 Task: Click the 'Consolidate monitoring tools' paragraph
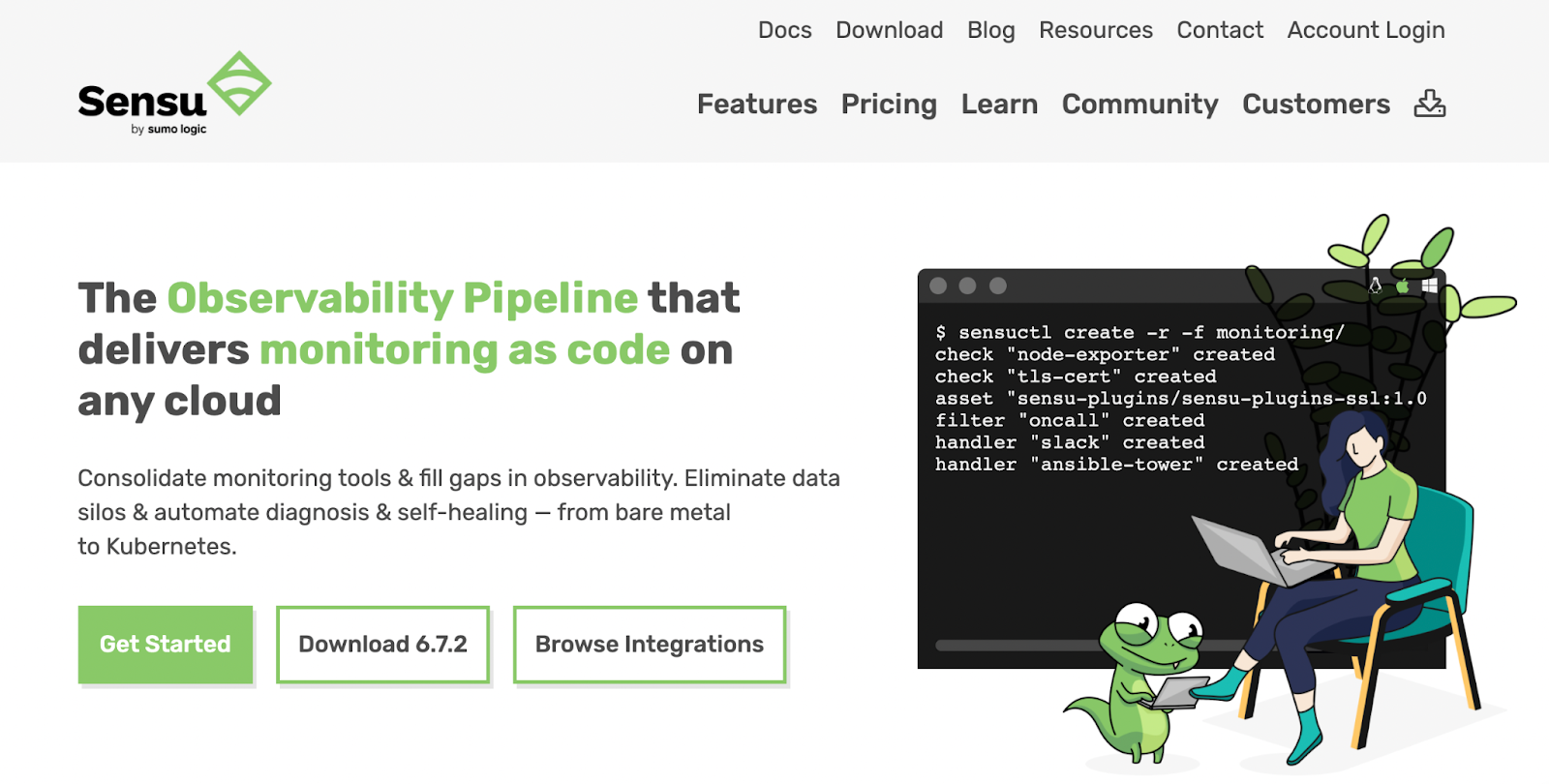point(459,512)
